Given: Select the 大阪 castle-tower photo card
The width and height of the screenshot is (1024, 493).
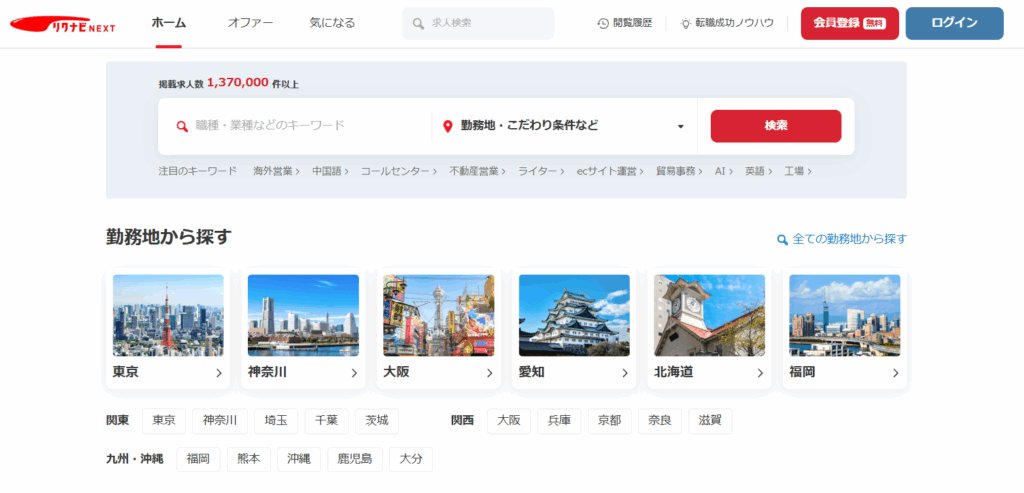Looking at the screenshot, I should point(439,315).
